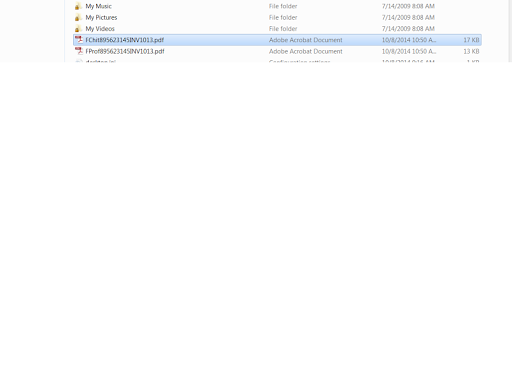Click the 10/8/2014 date of FProf file
Screen dimensions: 512x367
coord(409,51)
